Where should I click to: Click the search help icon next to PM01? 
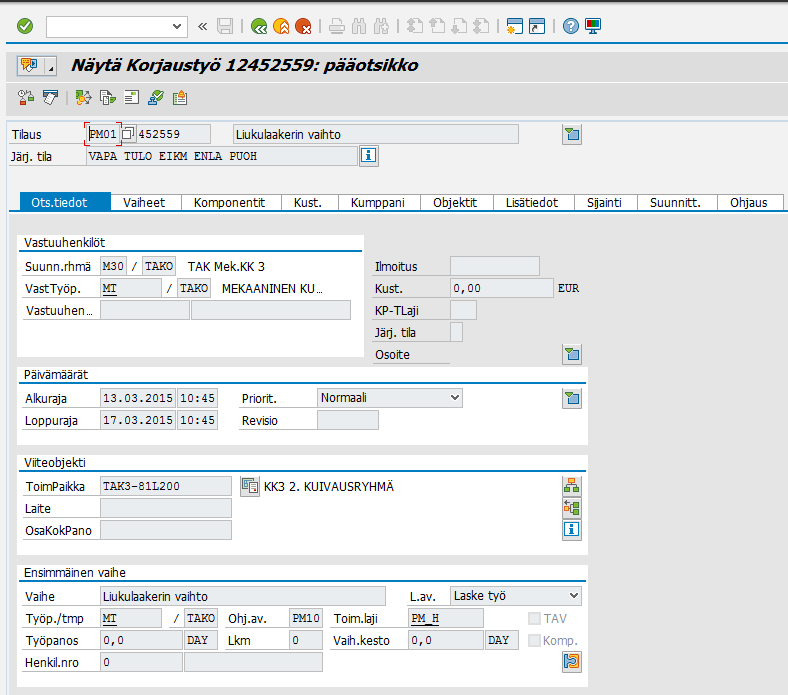pos(128,134)
